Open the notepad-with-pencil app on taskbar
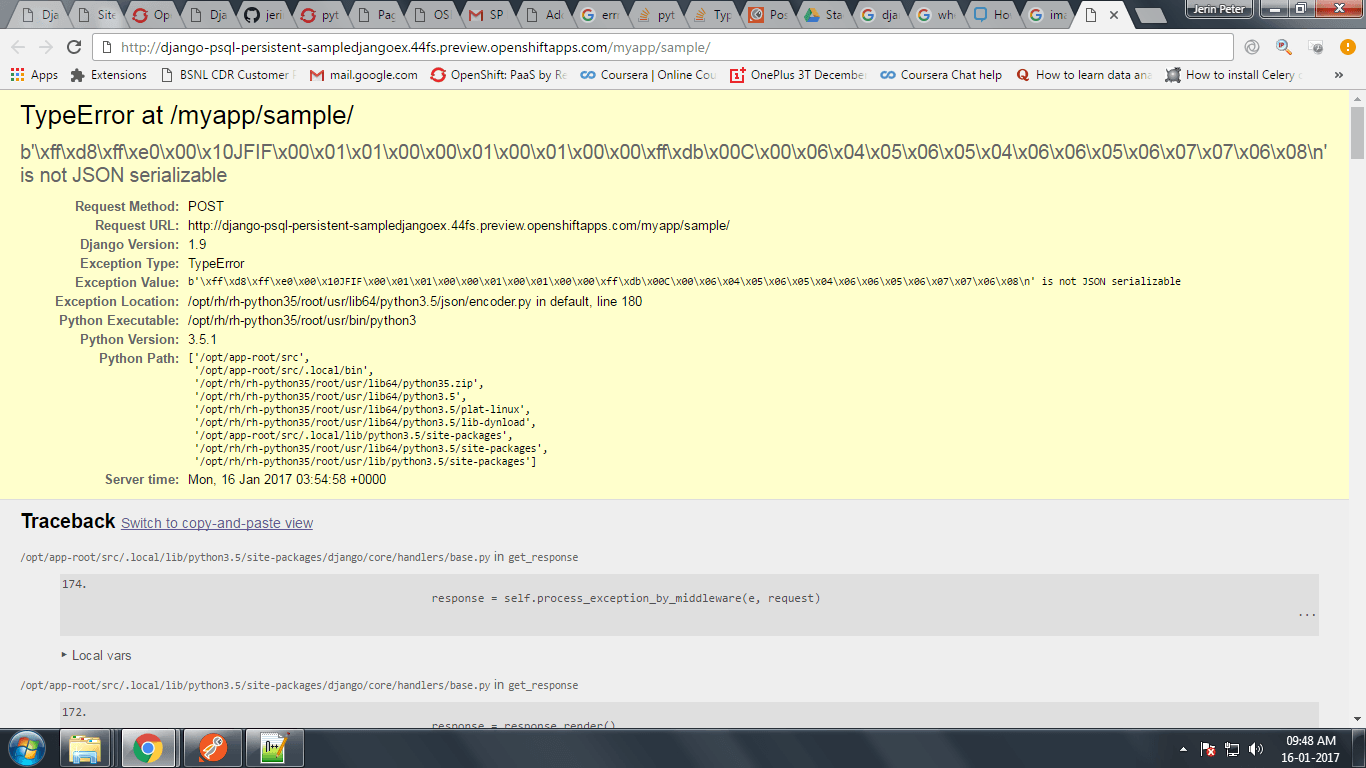Image resolution: width=1366 pixels, height=768 pixels. click(273, 748)
